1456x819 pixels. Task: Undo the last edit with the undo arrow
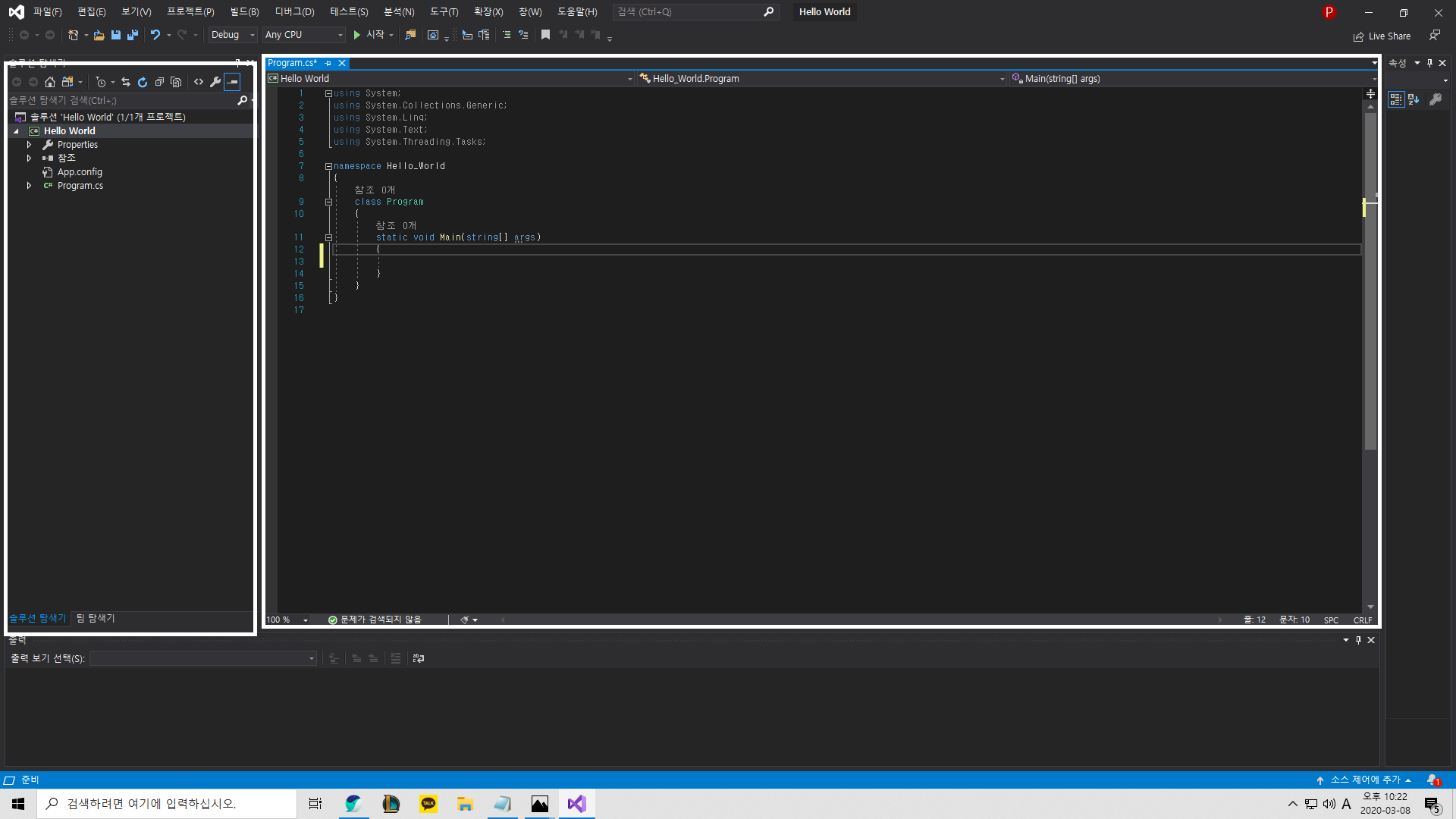coord(155,35)
